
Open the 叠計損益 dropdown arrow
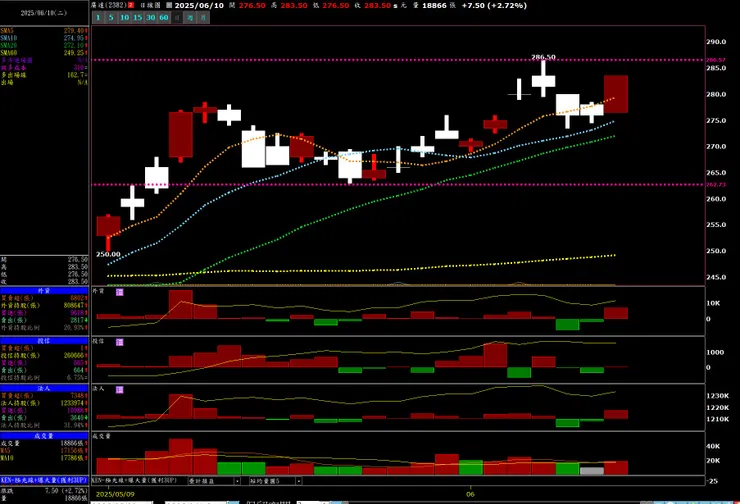point(237,481)
